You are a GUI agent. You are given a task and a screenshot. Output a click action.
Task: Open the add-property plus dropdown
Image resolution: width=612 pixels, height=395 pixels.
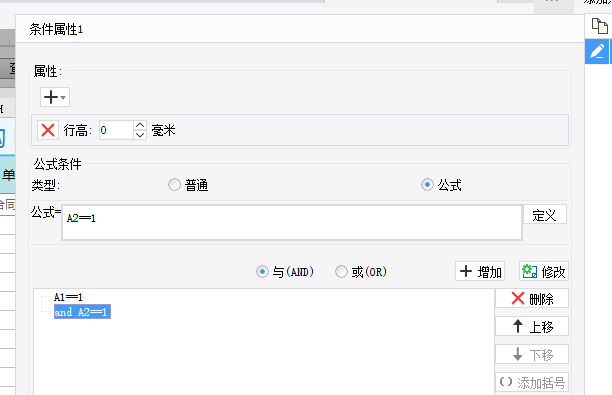(x=55, y=97)
